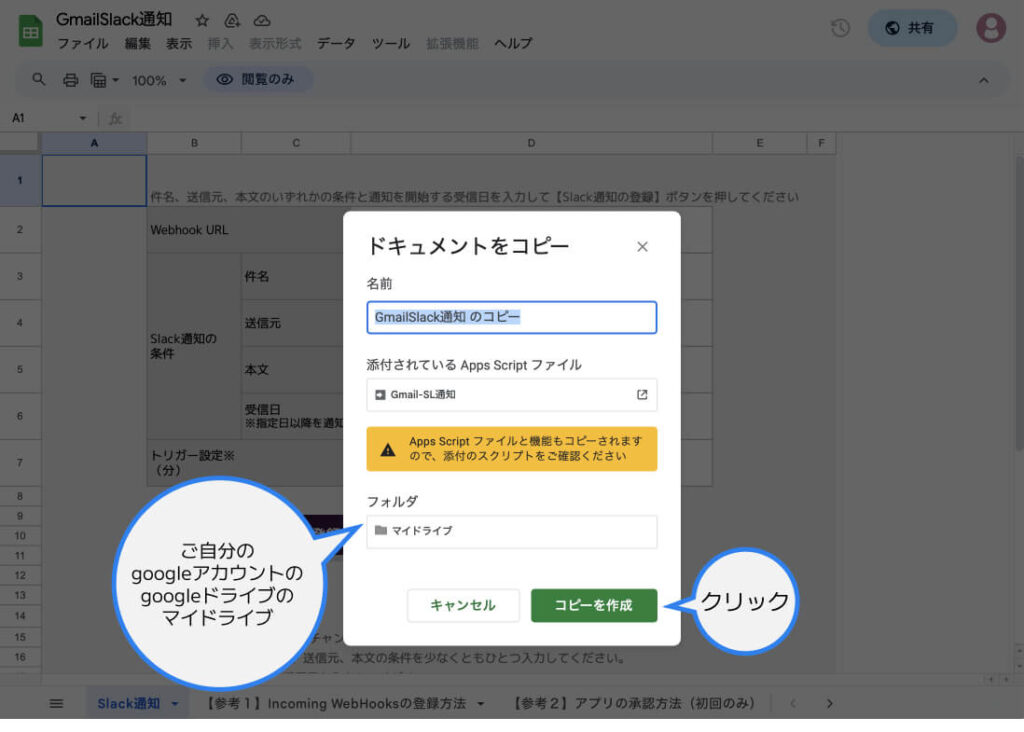Open the 表示 menu
The image size is (1024, 732).
pyautogui.click(x=179, y=44)
